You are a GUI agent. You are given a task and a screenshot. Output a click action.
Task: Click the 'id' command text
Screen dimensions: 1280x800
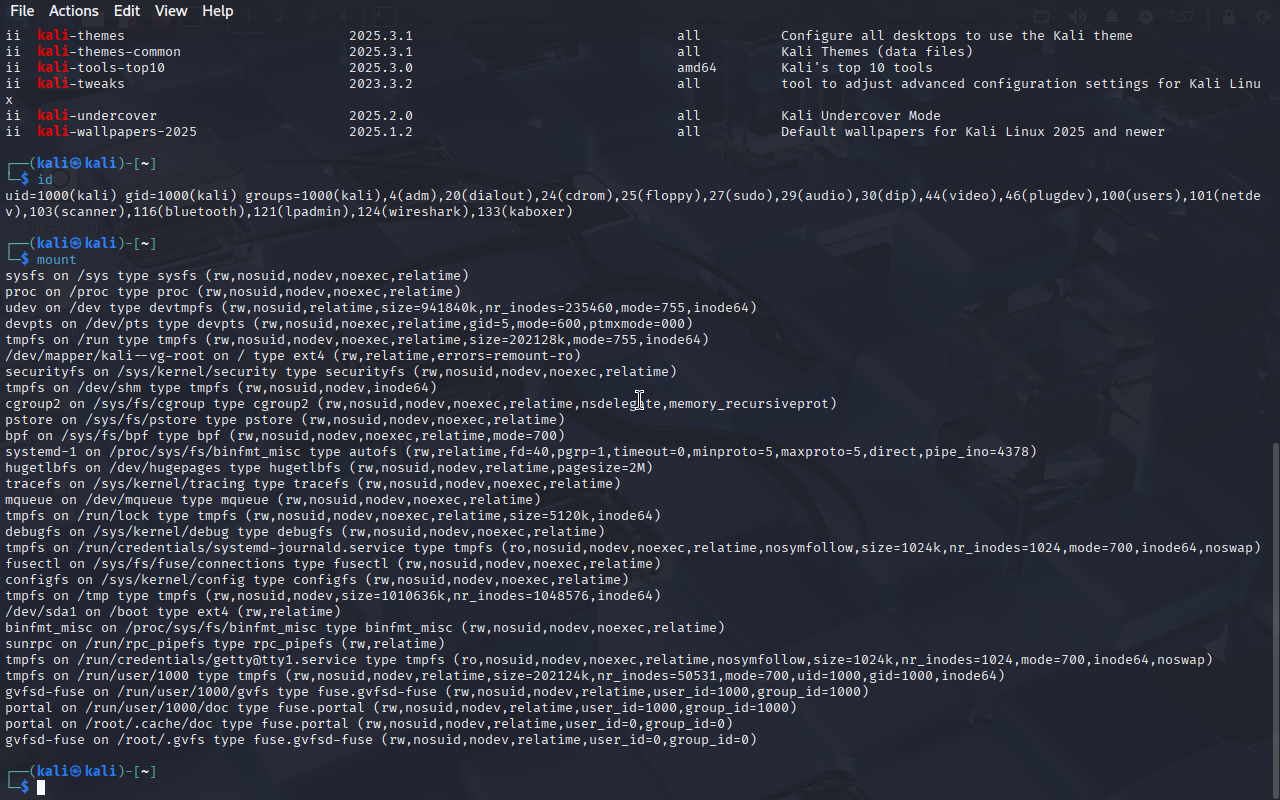coord(45,180)
